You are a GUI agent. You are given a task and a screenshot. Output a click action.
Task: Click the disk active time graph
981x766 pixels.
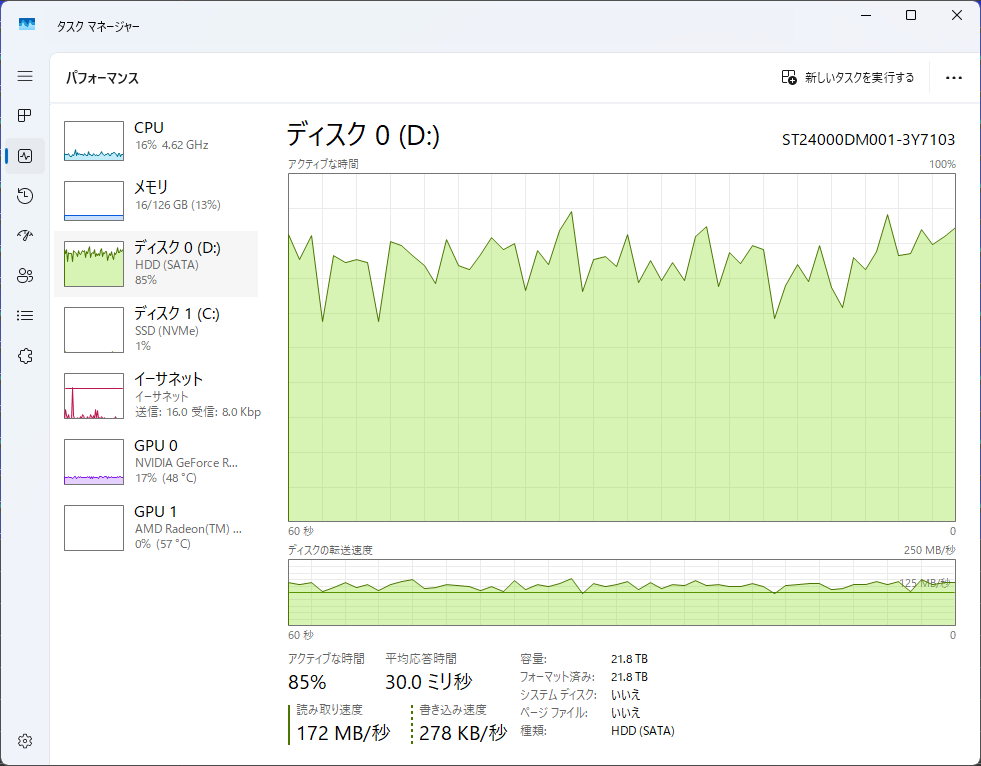click(622, 347)
